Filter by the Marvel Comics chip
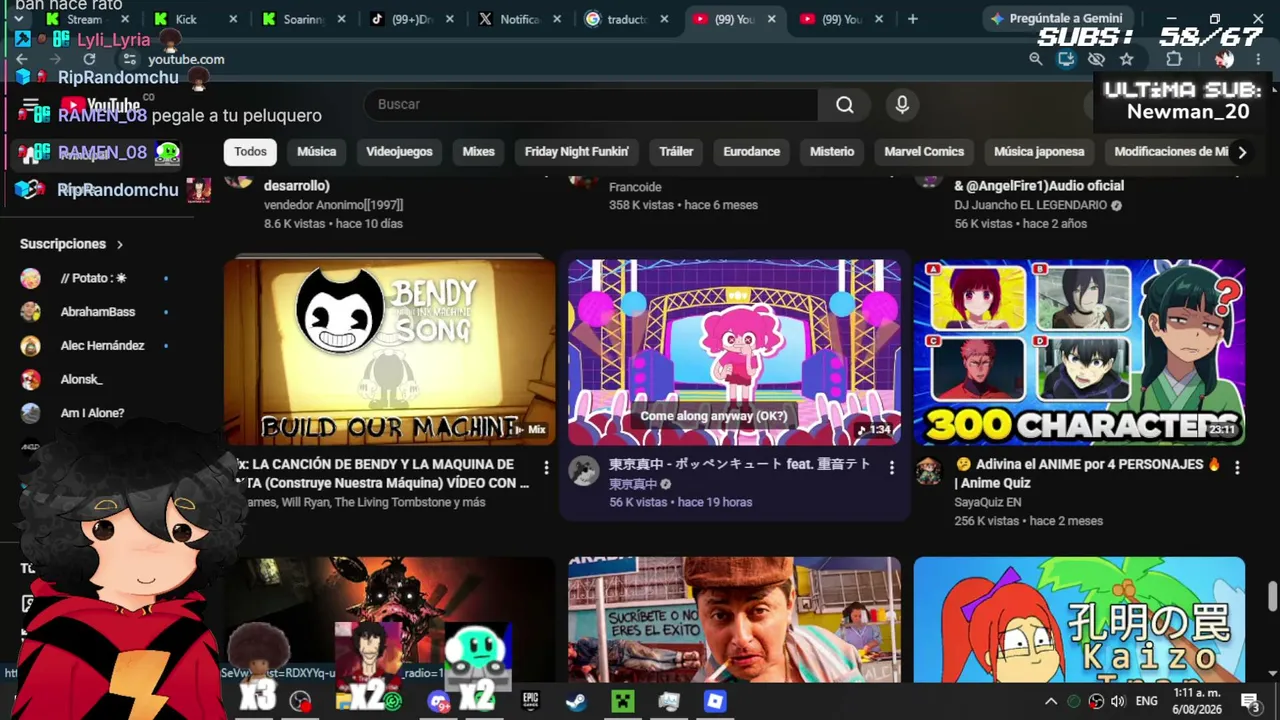This screenshot has height=720, width=1280. [x=924, y=152]
